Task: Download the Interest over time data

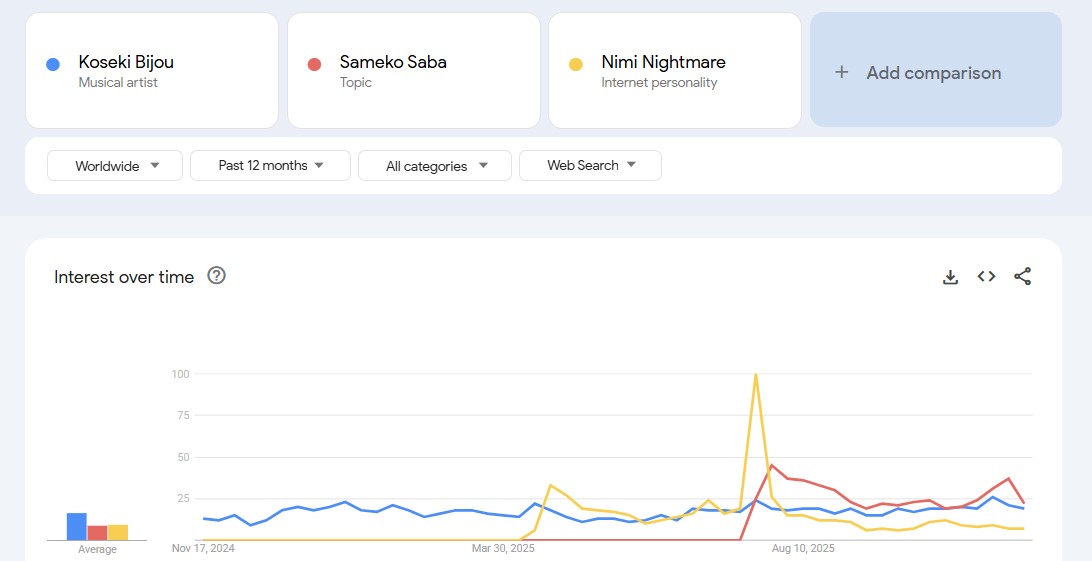Action: point(950,277)
